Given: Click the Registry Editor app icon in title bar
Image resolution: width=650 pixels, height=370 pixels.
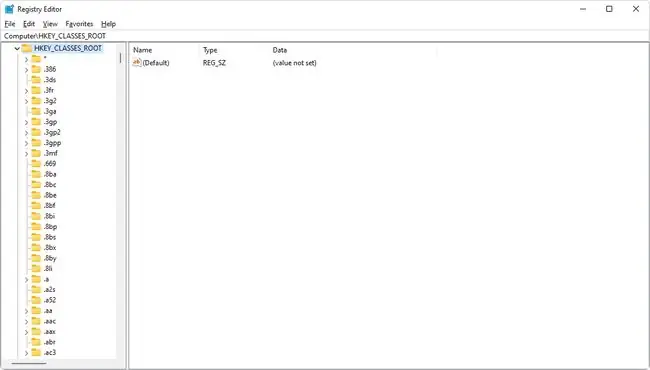Looking at the screenshot, I should [x=9, y=9].
